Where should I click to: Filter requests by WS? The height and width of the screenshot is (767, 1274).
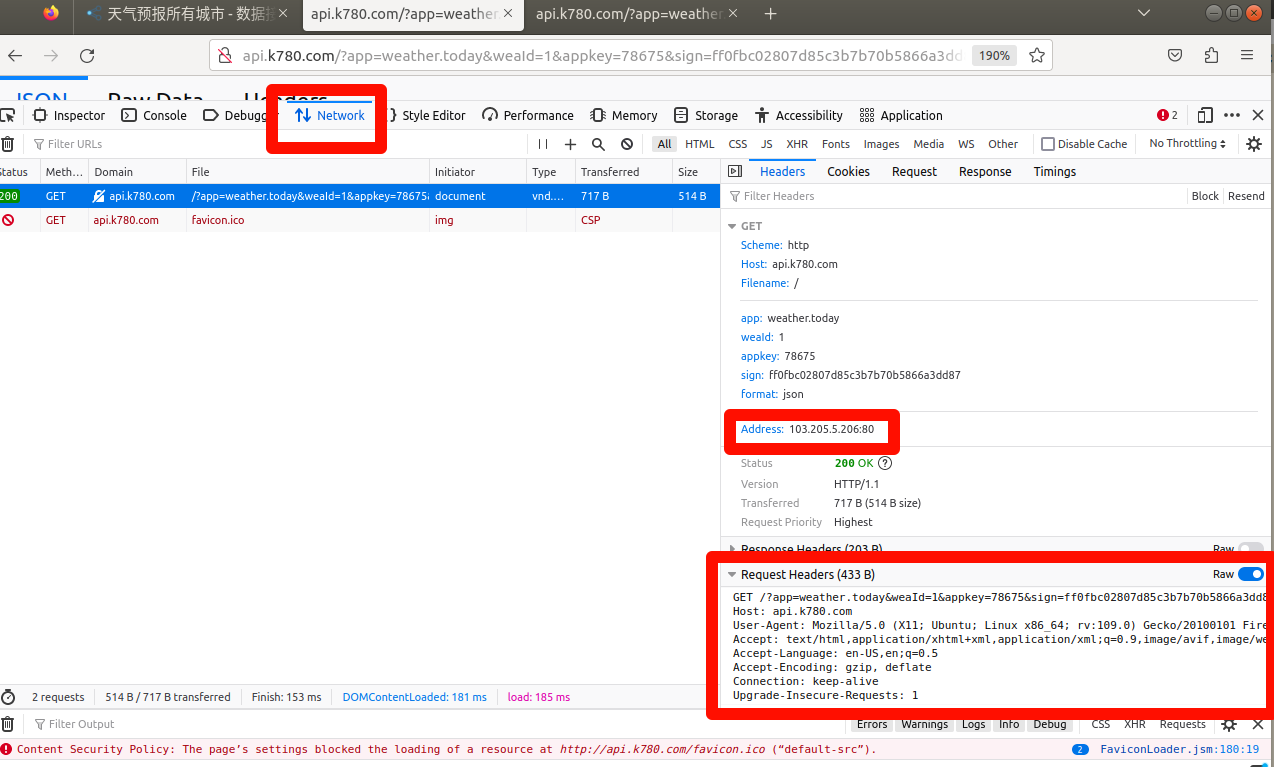click(966, 144)
